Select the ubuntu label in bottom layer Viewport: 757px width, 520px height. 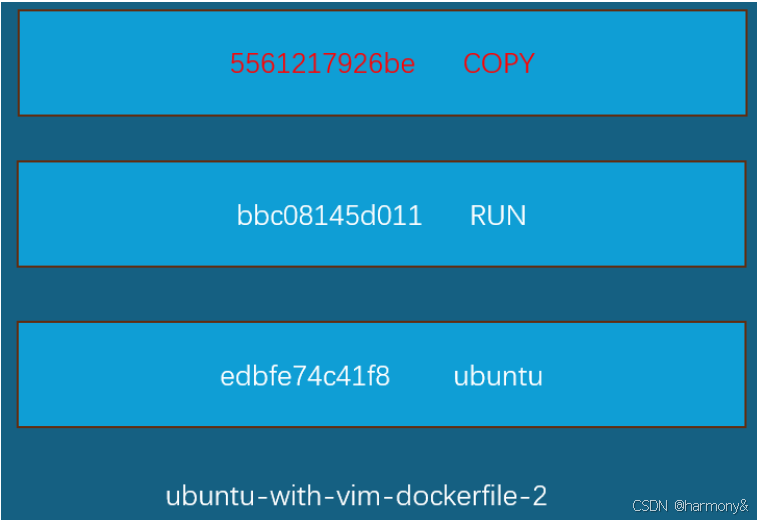[x=498, y=376]
